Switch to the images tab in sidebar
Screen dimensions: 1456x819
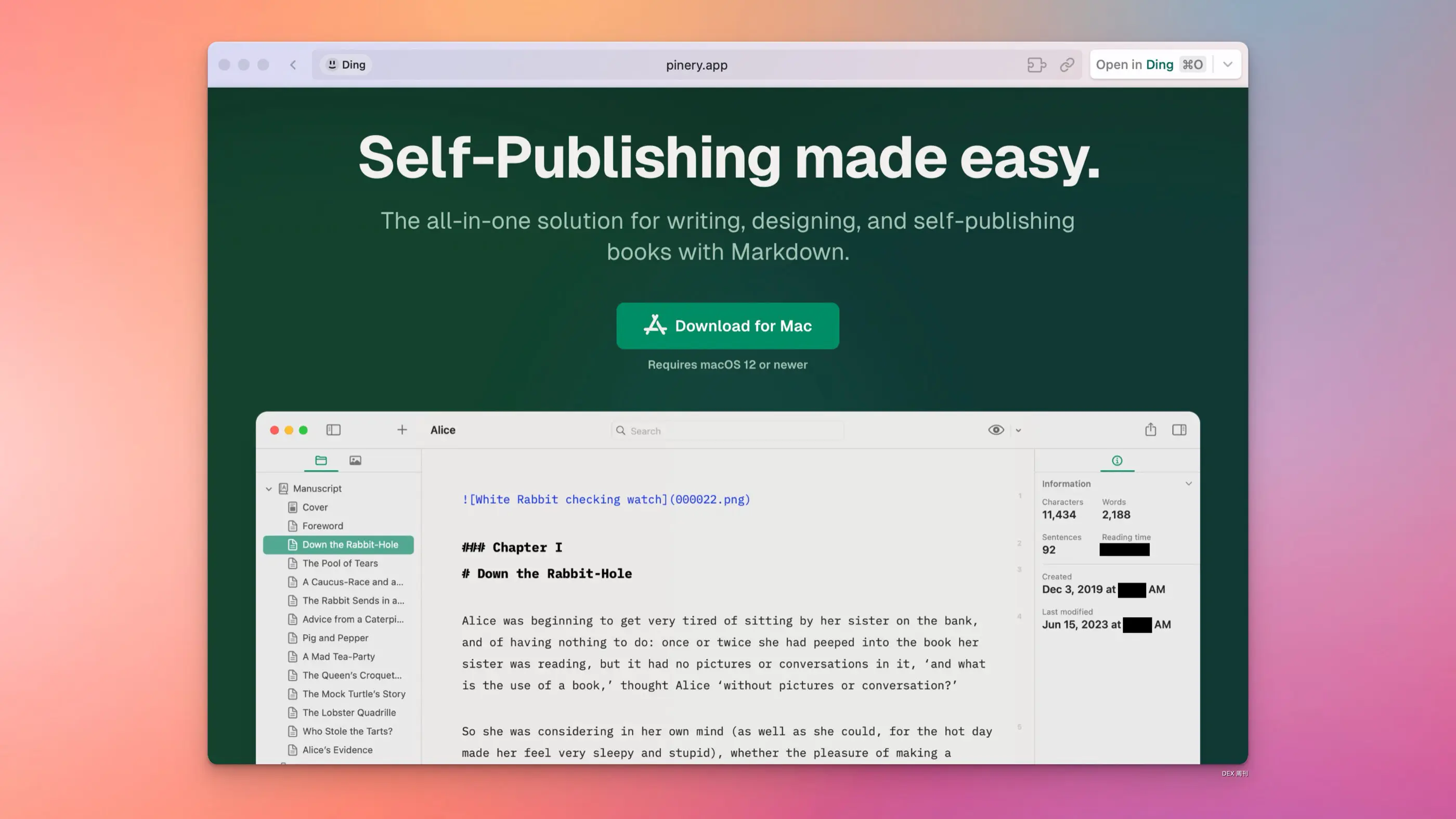[355, 460]
